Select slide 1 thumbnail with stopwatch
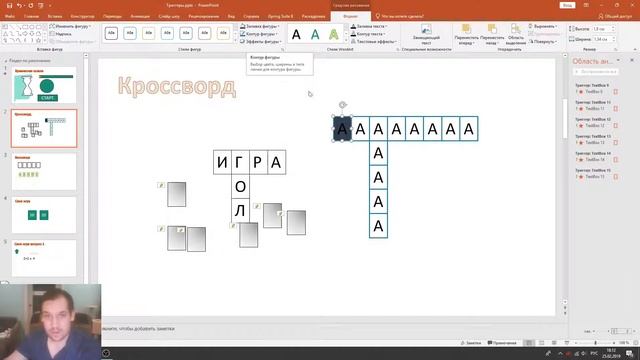 44,85
